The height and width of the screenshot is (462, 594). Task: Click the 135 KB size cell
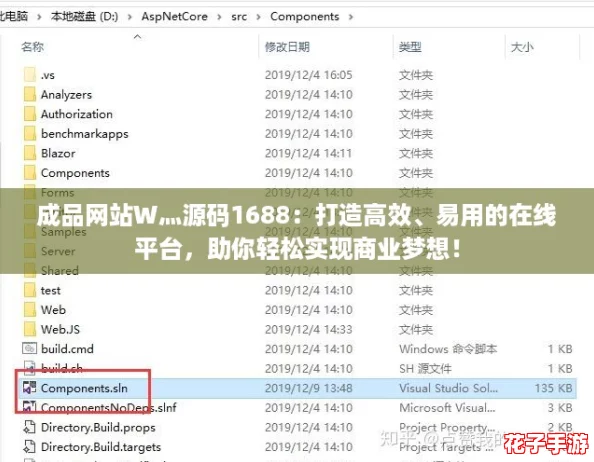click(x=553, y=388)
